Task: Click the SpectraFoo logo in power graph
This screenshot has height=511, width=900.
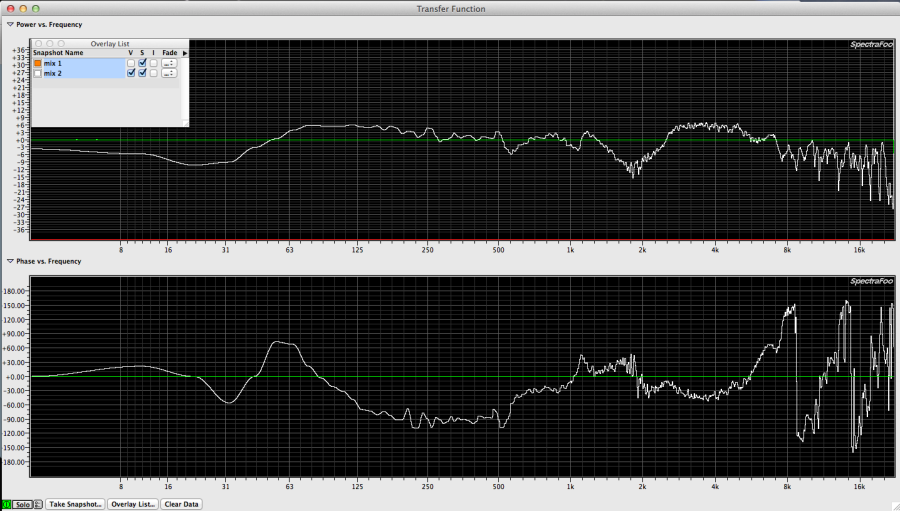Action: pyautogui.click(x=869, y=45)
